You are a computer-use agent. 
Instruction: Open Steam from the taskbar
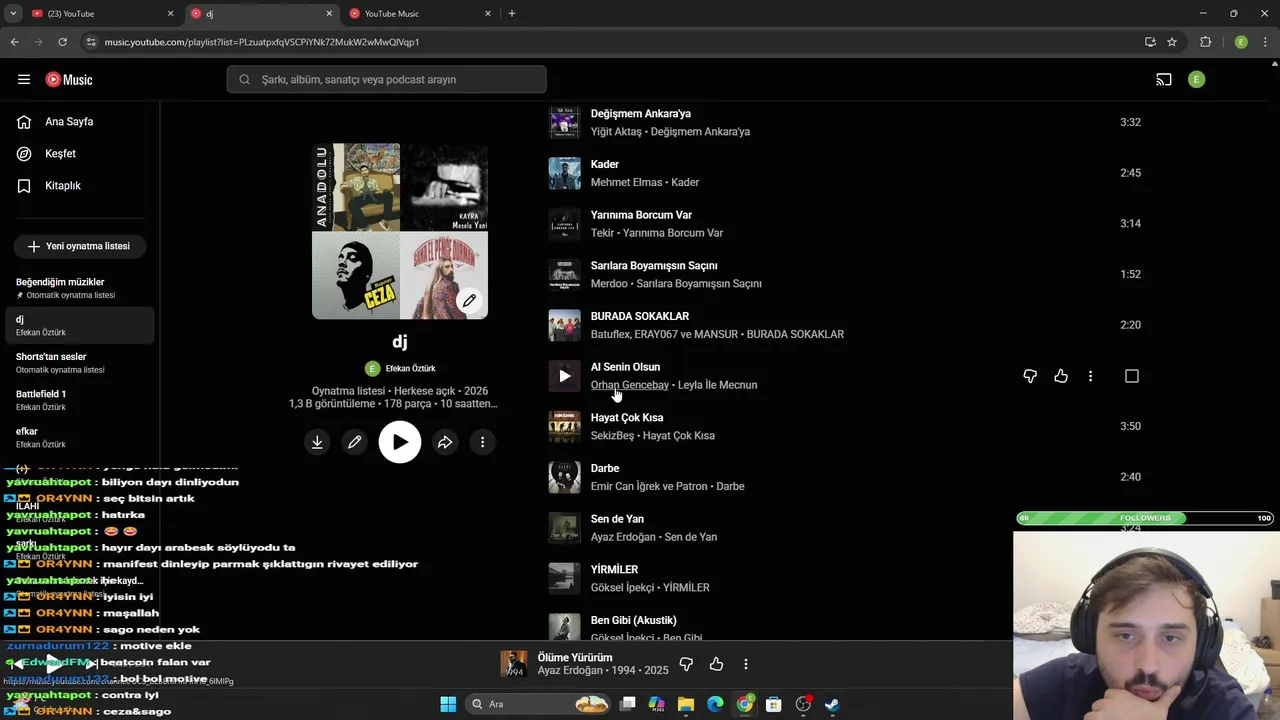[x=832, y=704]
